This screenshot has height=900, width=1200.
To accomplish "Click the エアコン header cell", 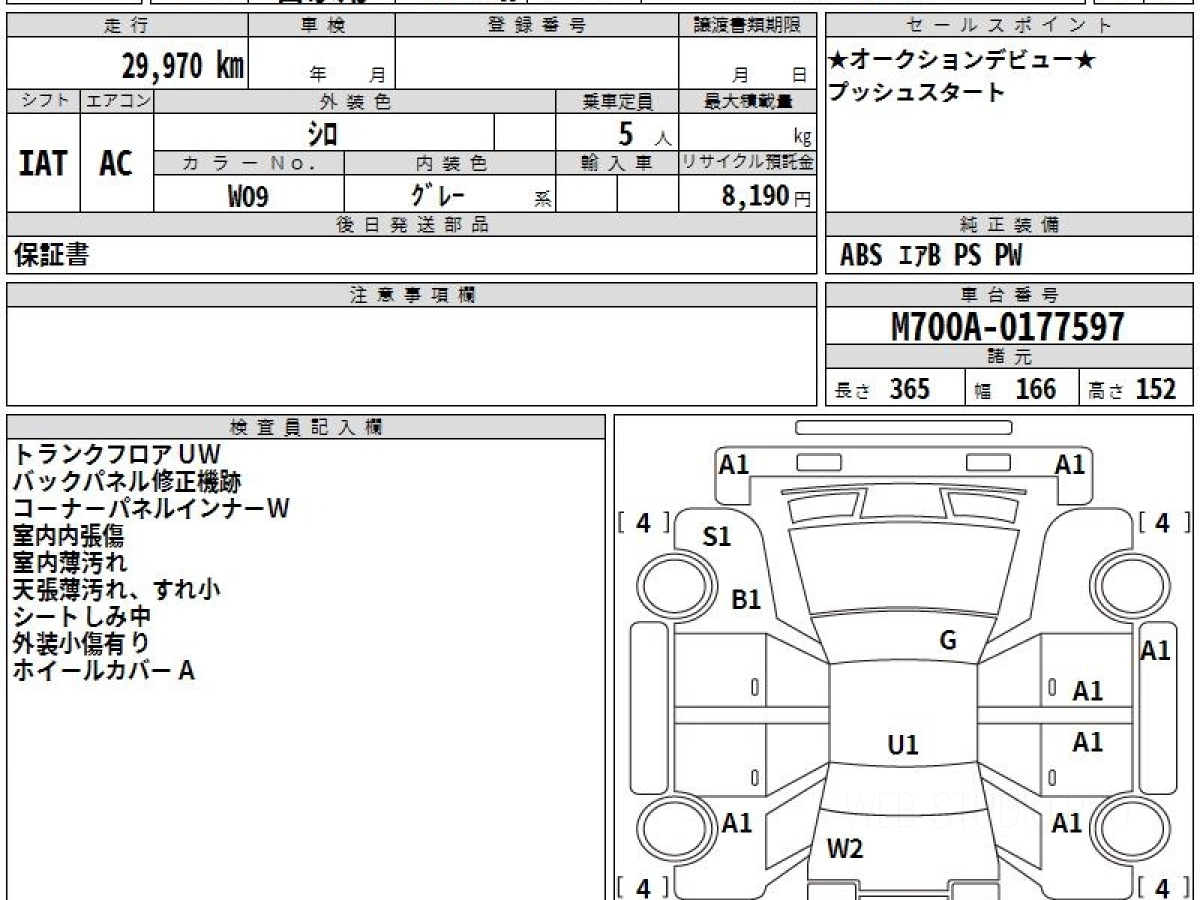I will 117,101.
